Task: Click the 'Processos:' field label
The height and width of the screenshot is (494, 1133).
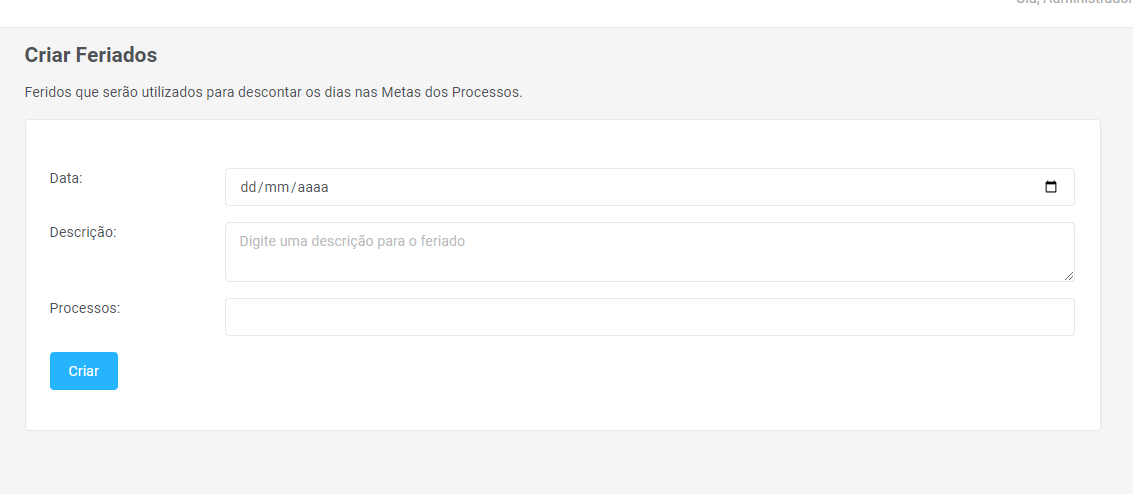Action: click(x=85, y=308)
